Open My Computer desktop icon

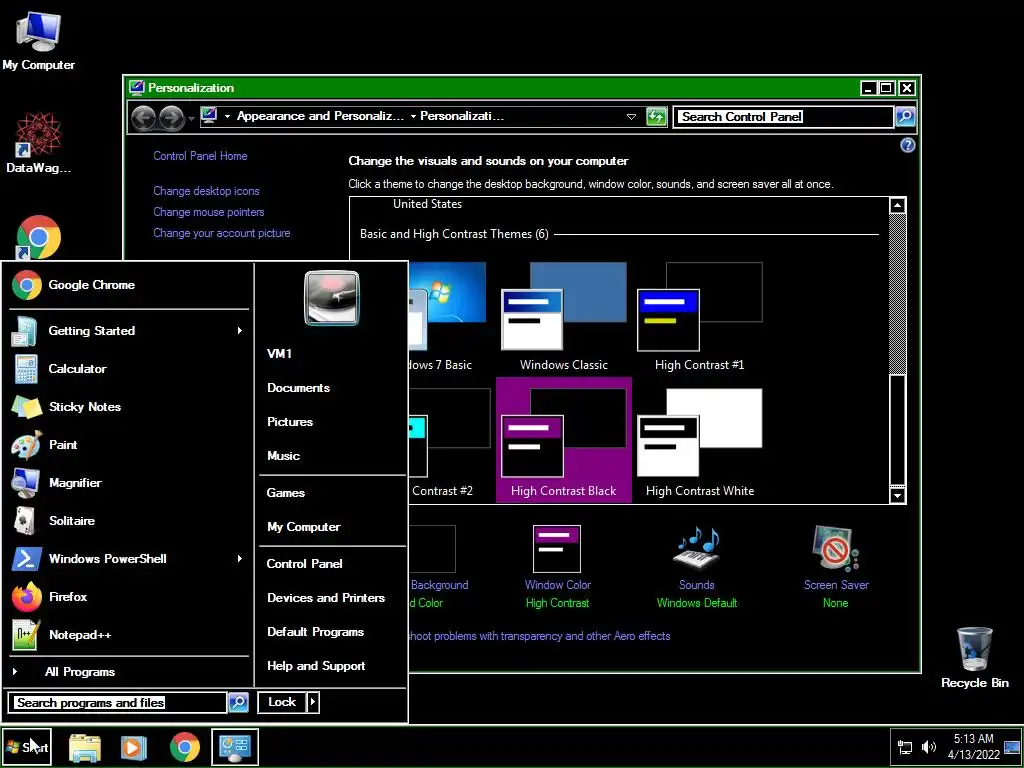point(39,41)
